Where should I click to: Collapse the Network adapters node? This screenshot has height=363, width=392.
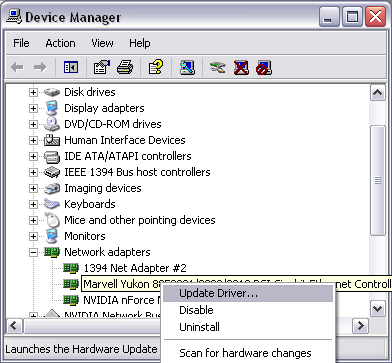(33, 252)
